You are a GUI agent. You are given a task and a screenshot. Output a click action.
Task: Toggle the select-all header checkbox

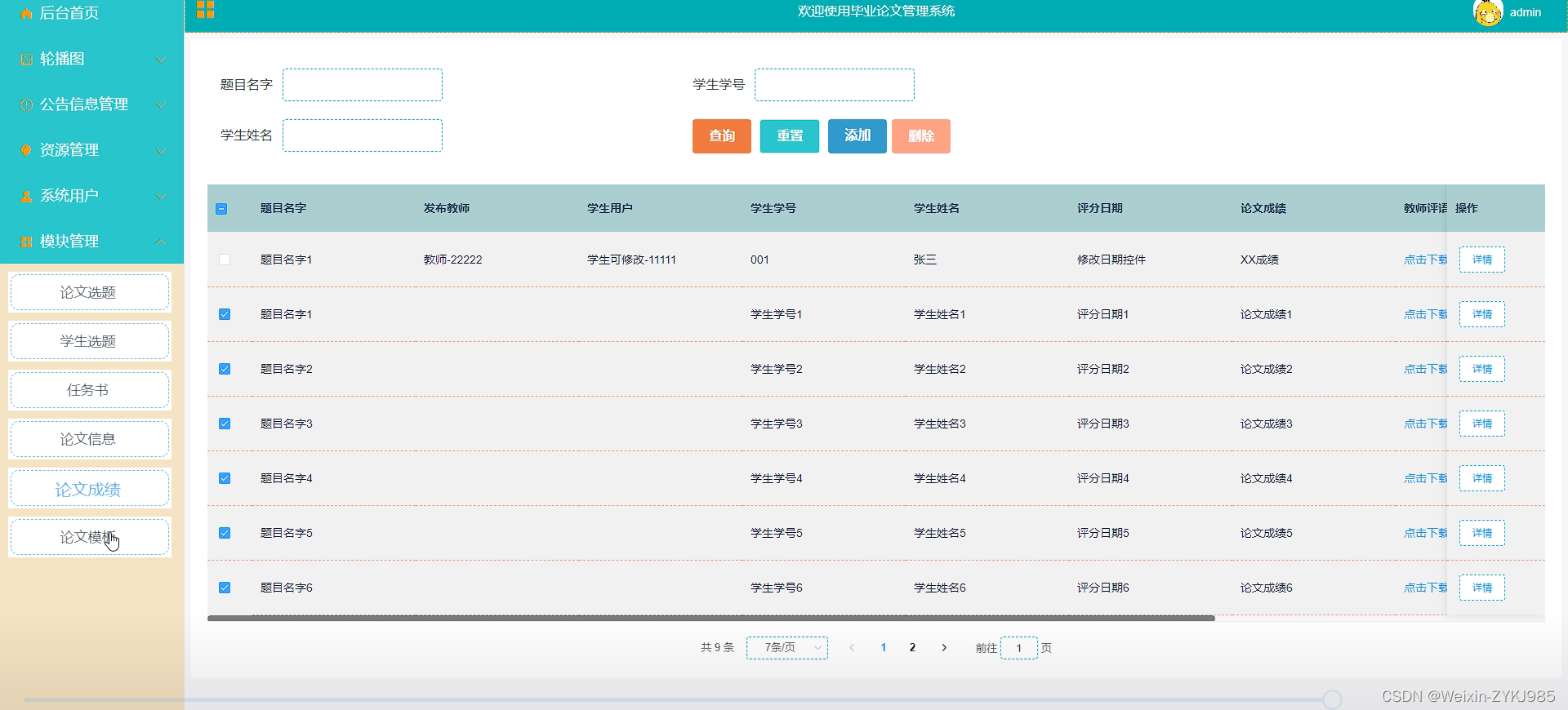(x=221, y=209)
